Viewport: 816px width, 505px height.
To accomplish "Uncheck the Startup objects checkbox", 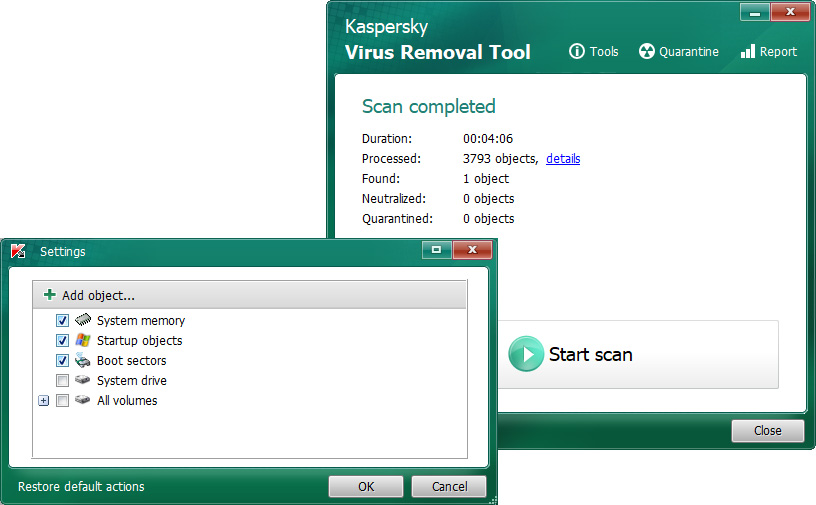I will point(62,340).
